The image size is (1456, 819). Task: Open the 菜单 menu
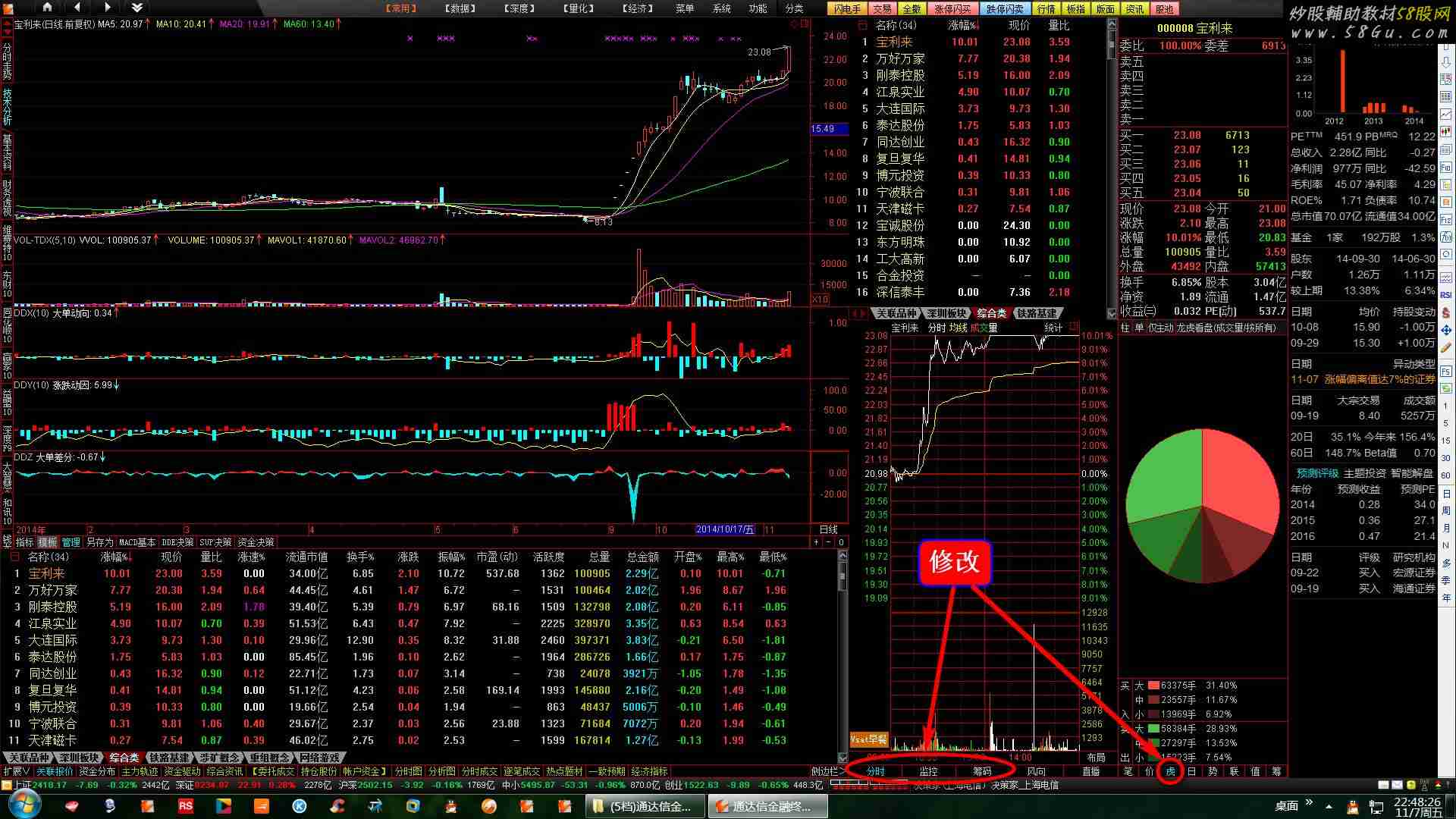685,8
